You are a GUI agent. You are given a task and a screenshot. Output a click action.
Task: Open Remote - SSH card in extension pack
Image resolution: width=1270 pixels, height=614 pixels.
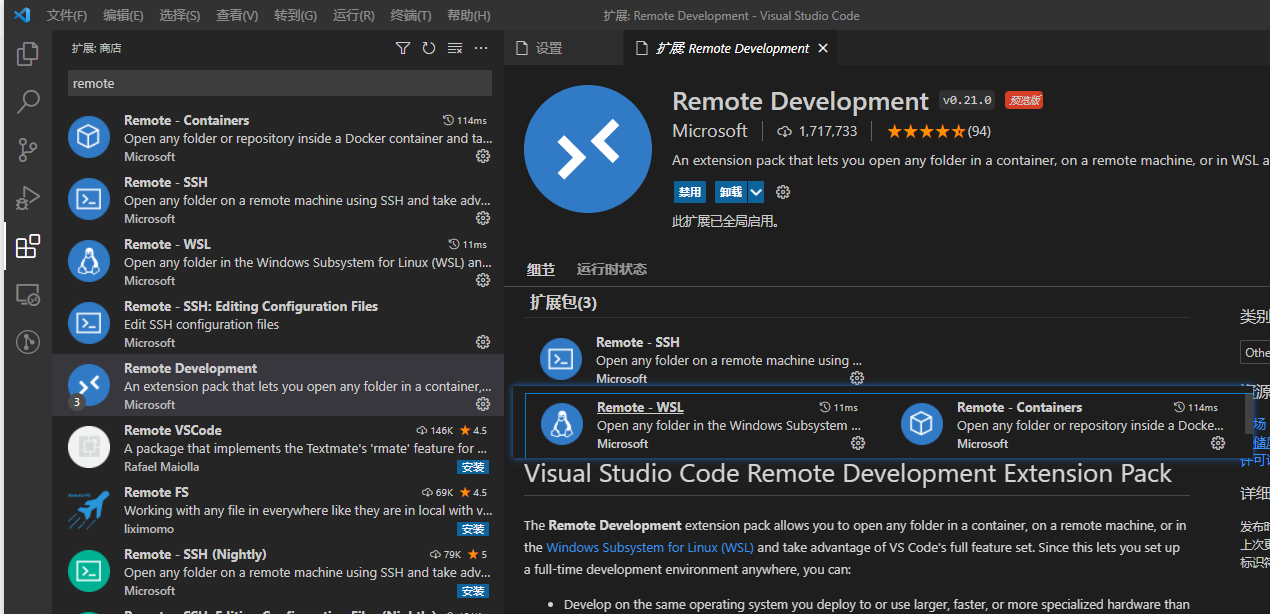click(701, 359)
